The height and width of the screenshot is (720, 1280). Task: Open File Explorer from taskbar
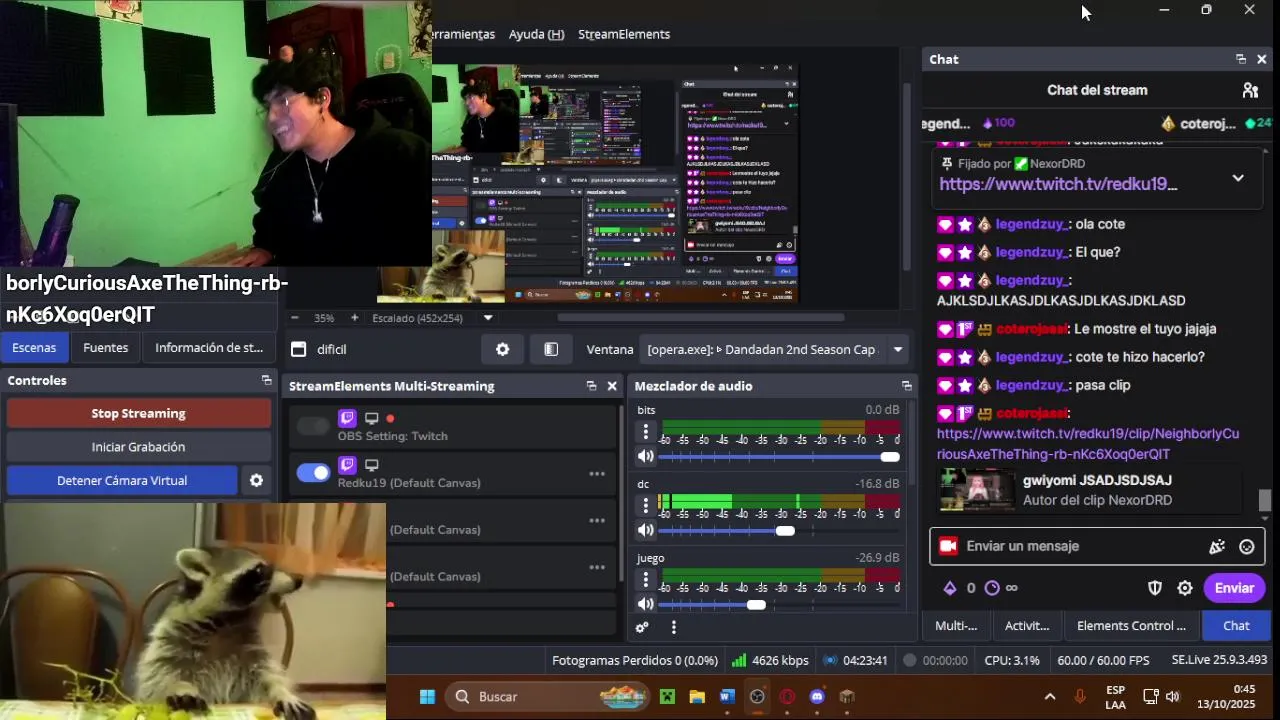pos(697,697)
